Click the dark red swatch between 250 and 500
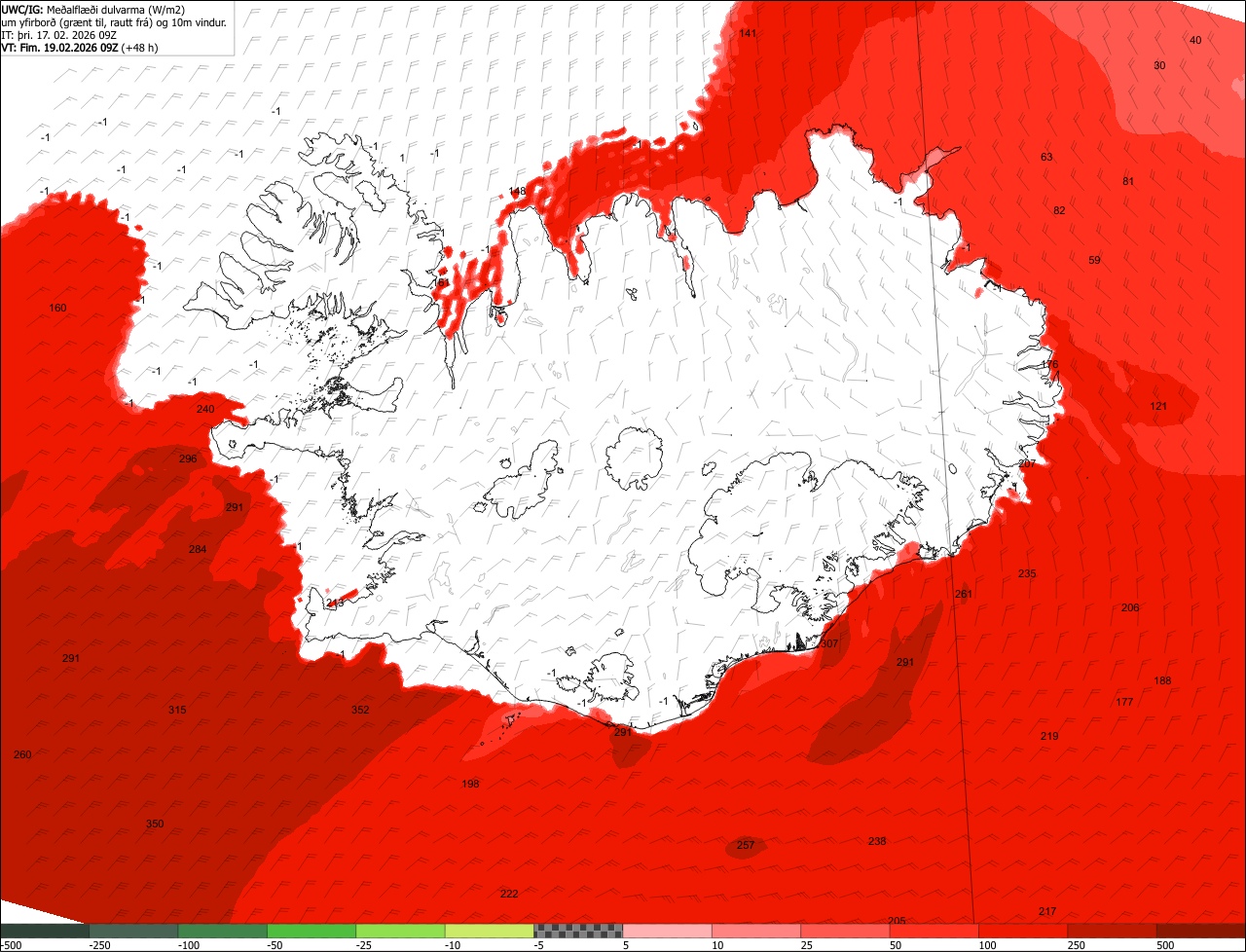The image size is (1246, 952). pyautogui.click(x=1113, y=932)
